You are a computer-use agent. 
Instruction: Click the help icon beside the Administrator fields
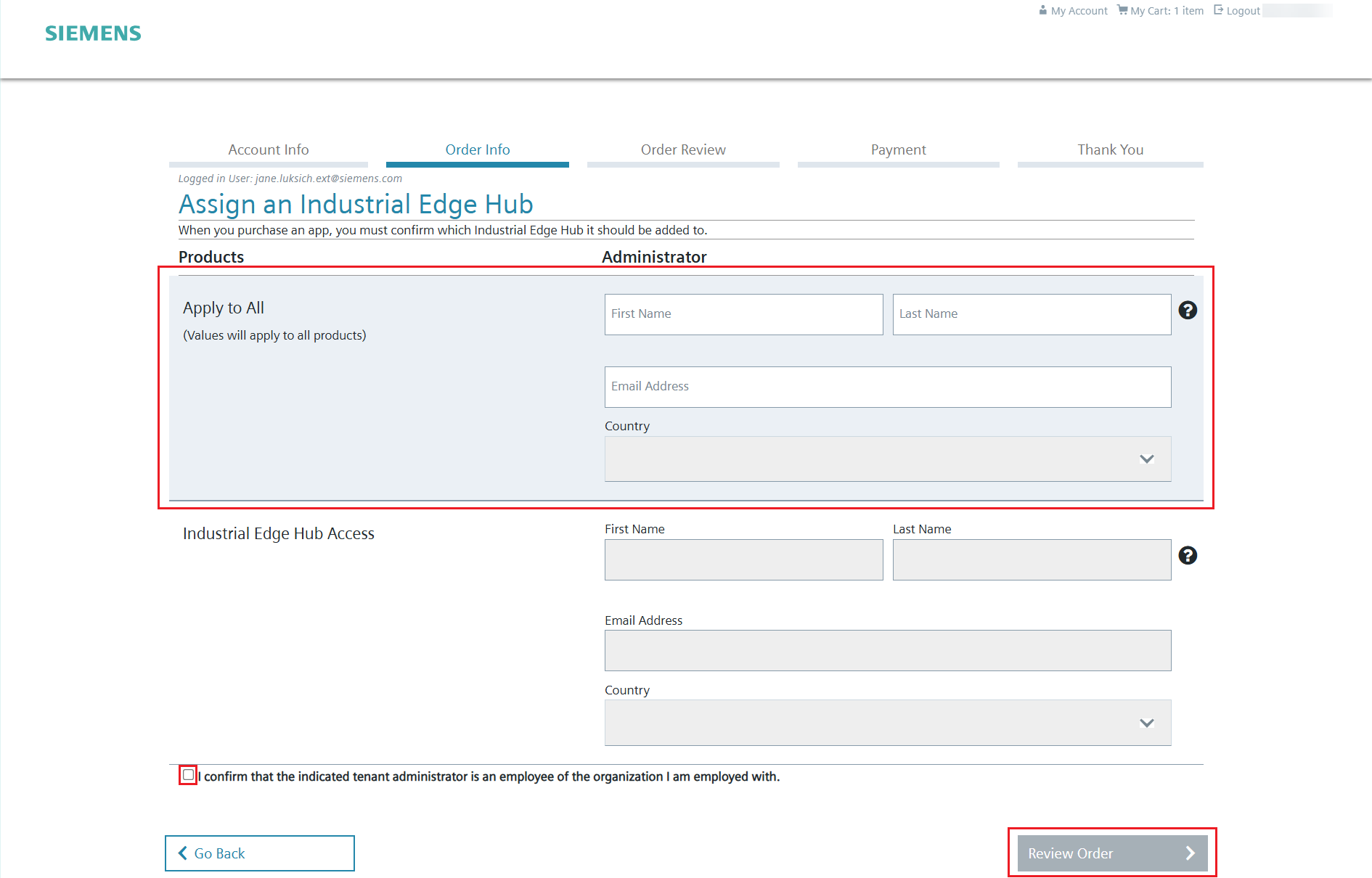coord(1188,310)
